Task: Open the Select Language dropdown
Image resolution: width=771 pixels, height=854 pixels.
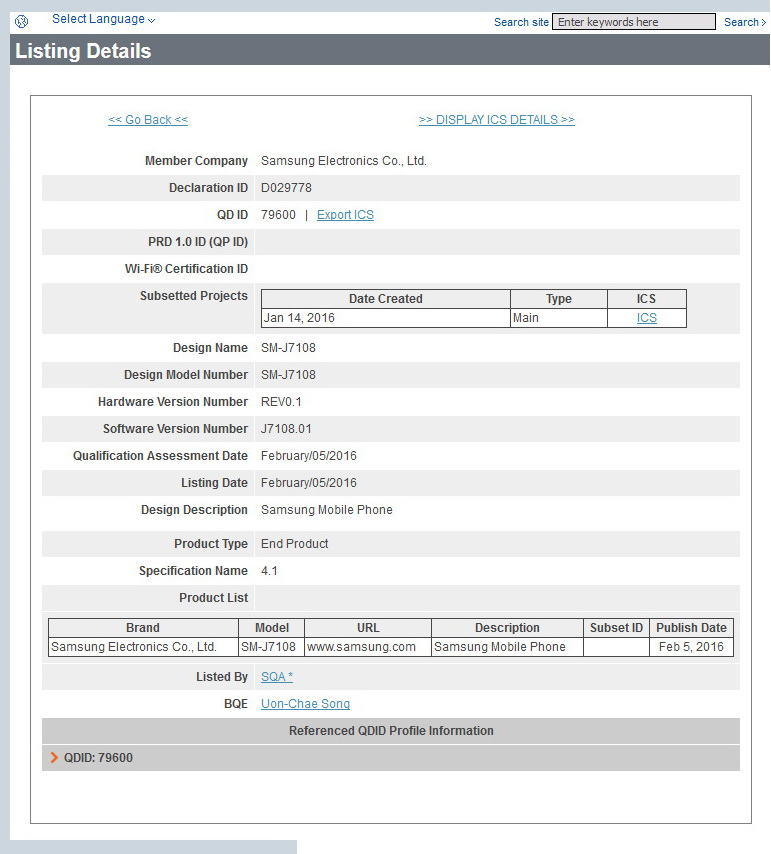Action: (x=103, y=19)
